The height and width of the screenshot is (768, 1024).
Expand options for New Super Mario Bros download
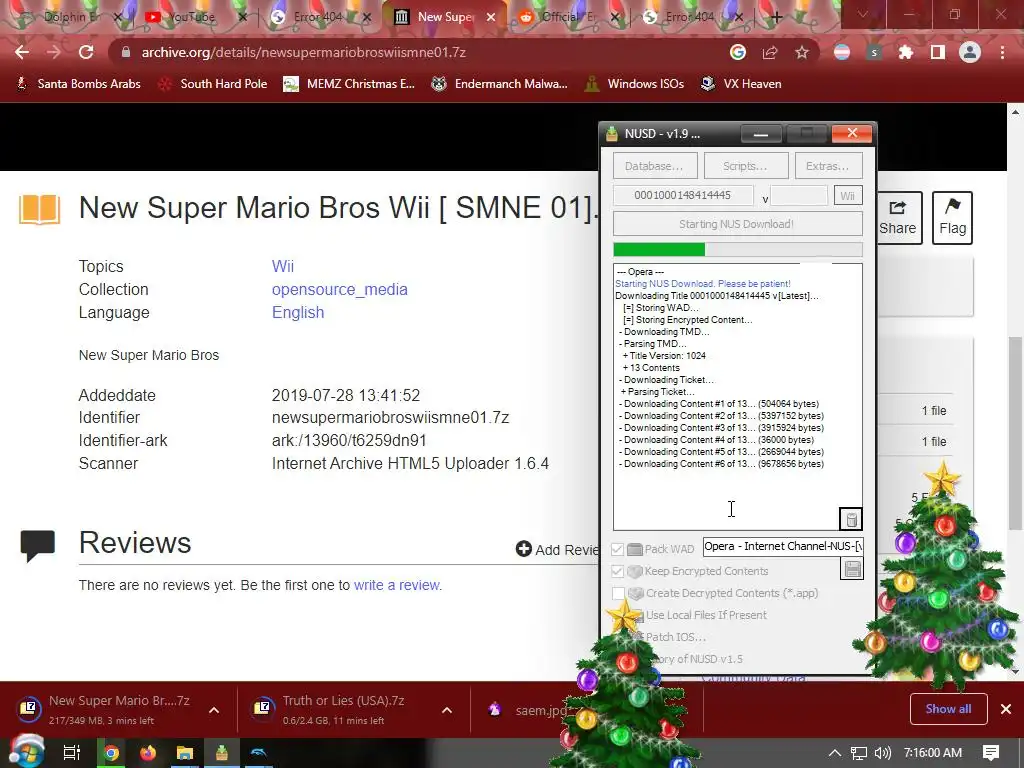point(214,710)
